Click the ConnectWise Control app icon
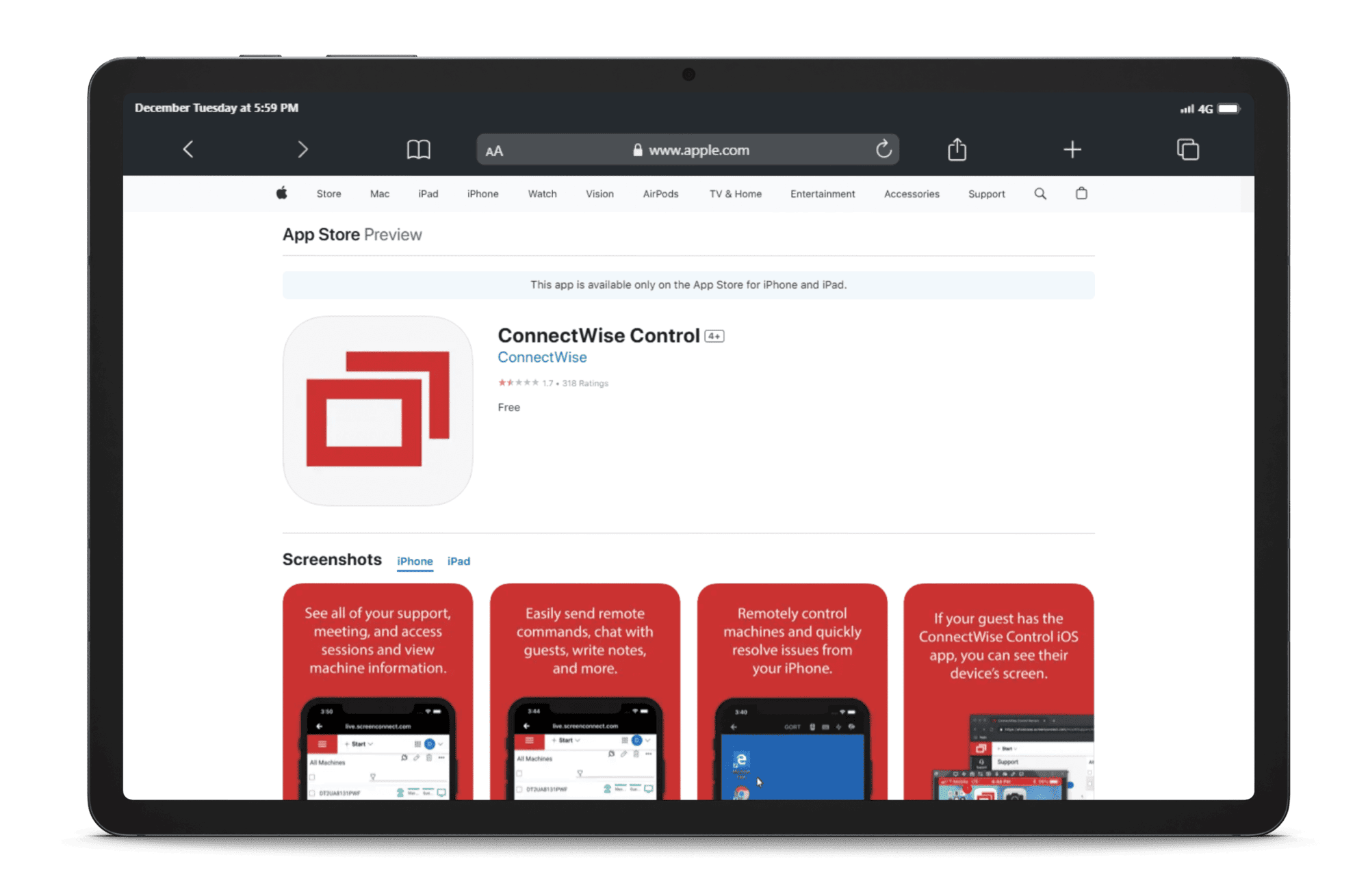Image resolution: width=1368 pixels, height=896 pixels. tap(378, 410)
